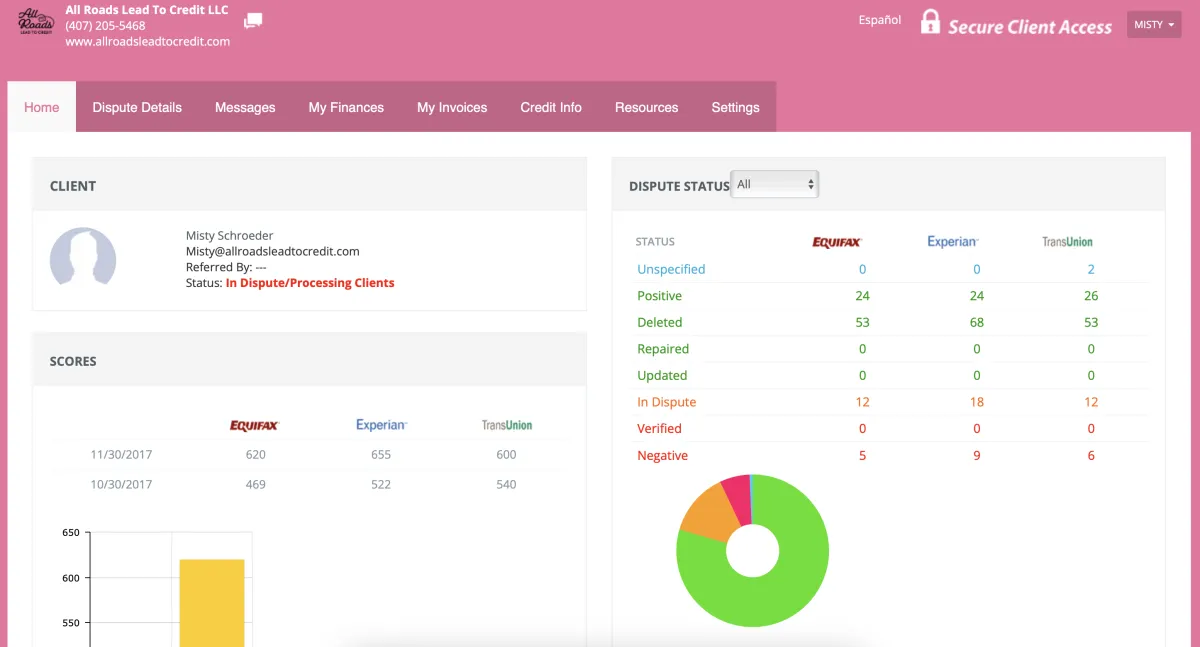Click the Equifax score 469
This screenshot has height=647, width=1200.
coord(255,484)
